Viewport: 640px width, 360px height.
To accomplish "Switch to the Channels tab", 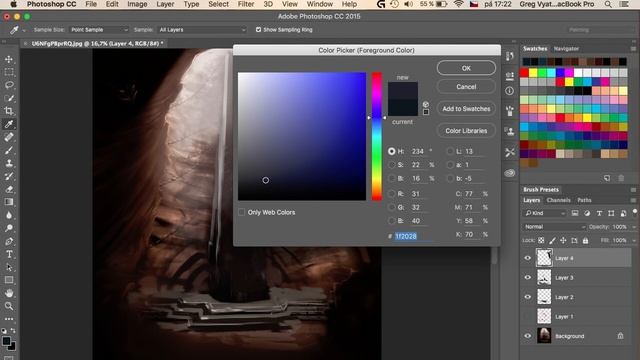I will (x=558, y=200).
